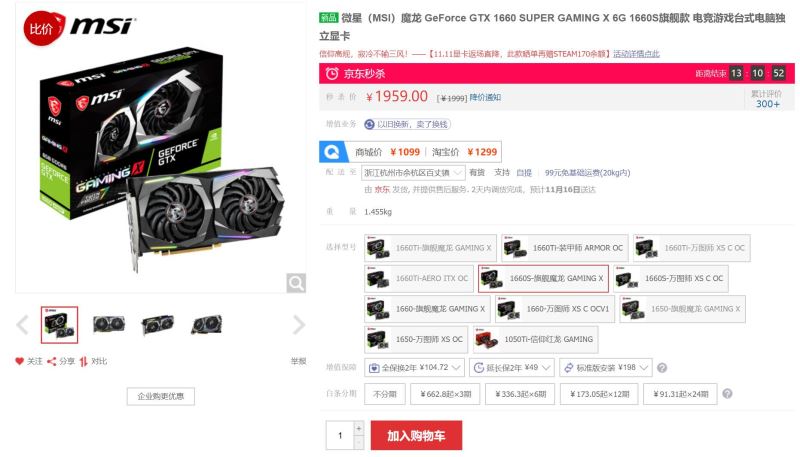Image resolution: width=800 pixels, height=457 pixels.
Task: Show next thumbnails with right arrow
Action: [299, 325]
